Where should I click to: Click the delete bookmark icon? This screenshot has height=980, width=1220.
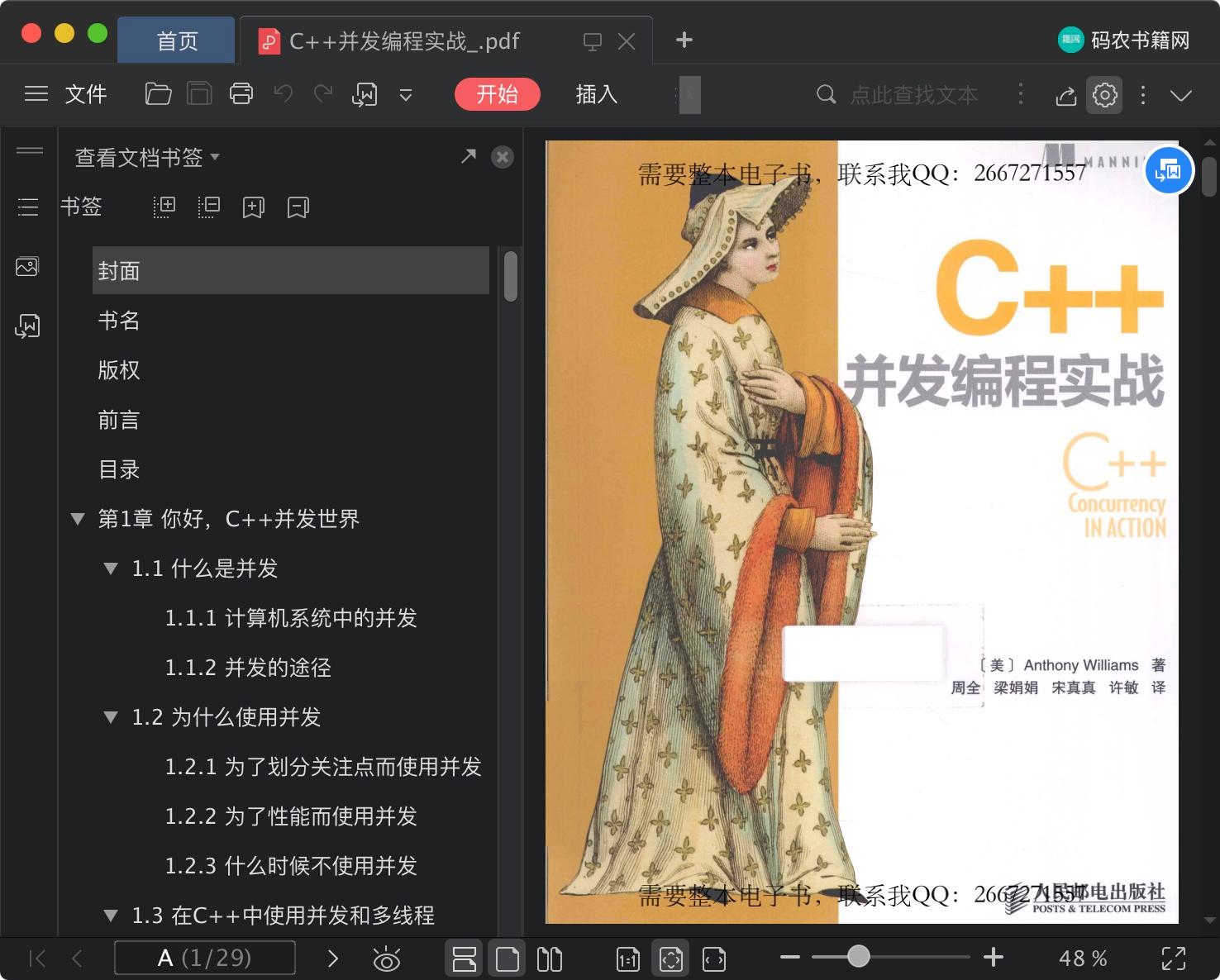(298, 207)
